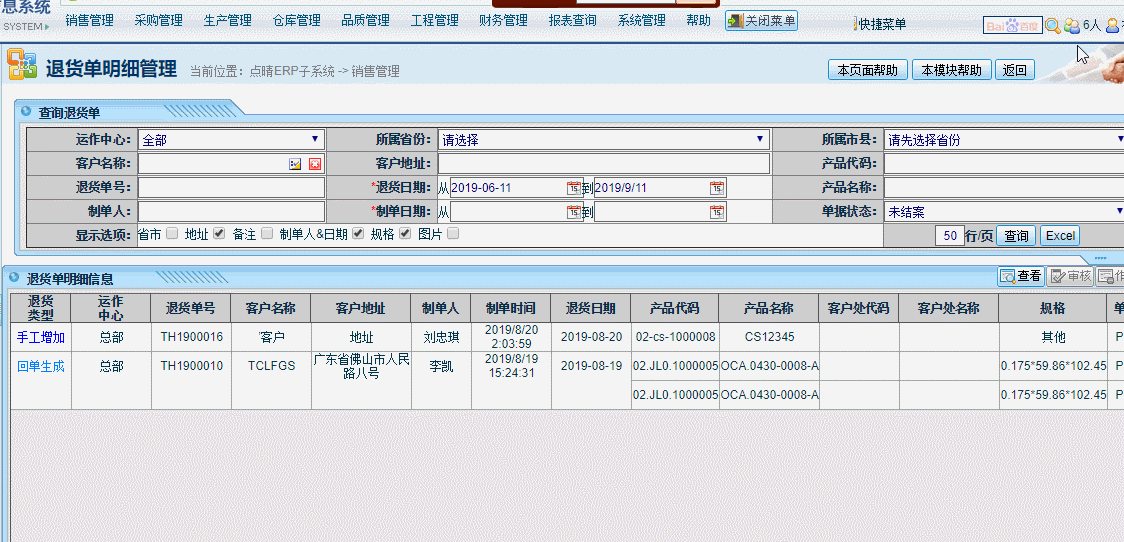Click the red clear customer name icon

[x=315, y=164]
